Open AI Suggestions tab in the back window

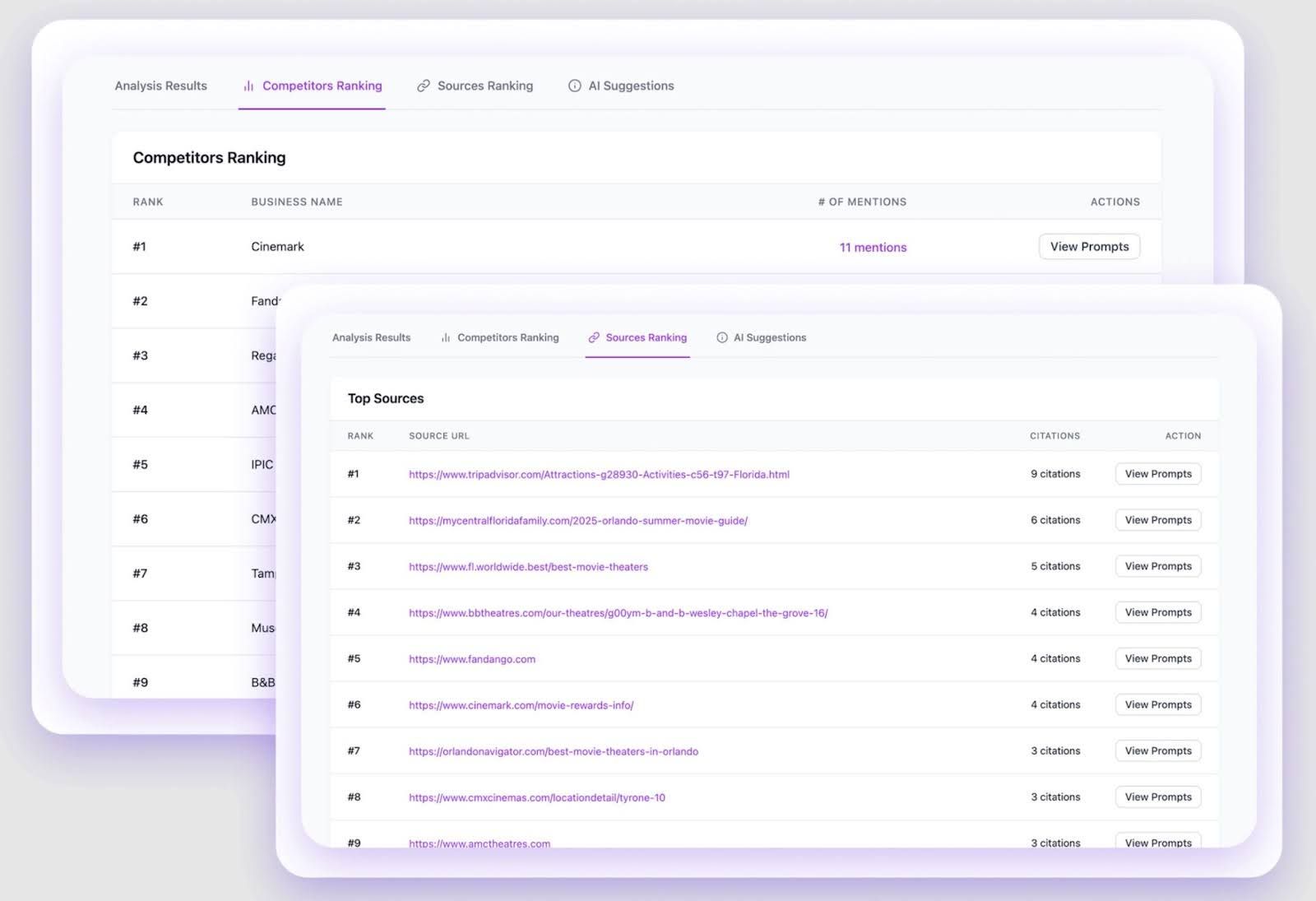point(622,86)
